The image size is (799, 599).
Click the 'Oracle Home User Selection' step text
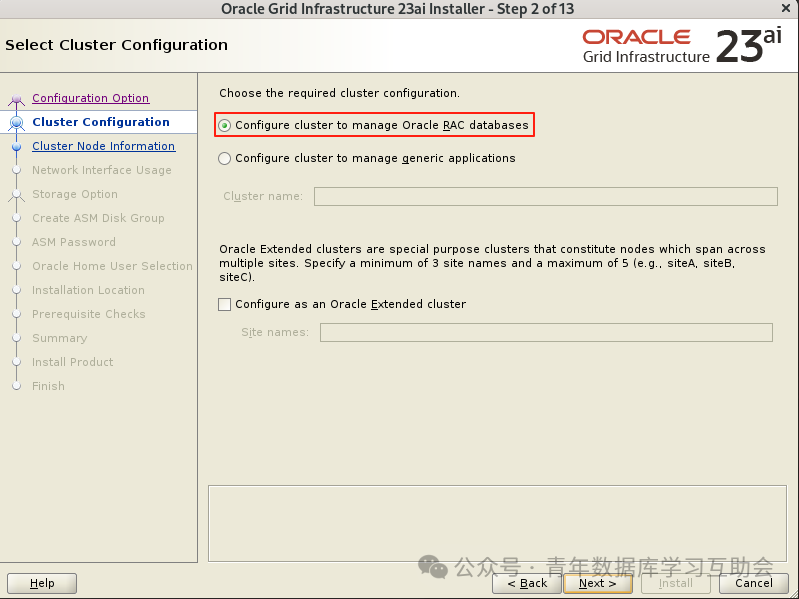pos(112,266)
